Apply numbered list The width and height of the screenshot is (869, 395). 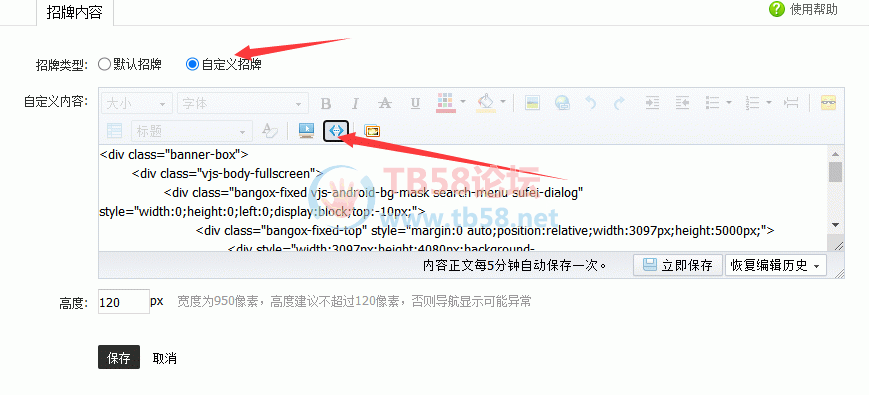coord(753,103)
